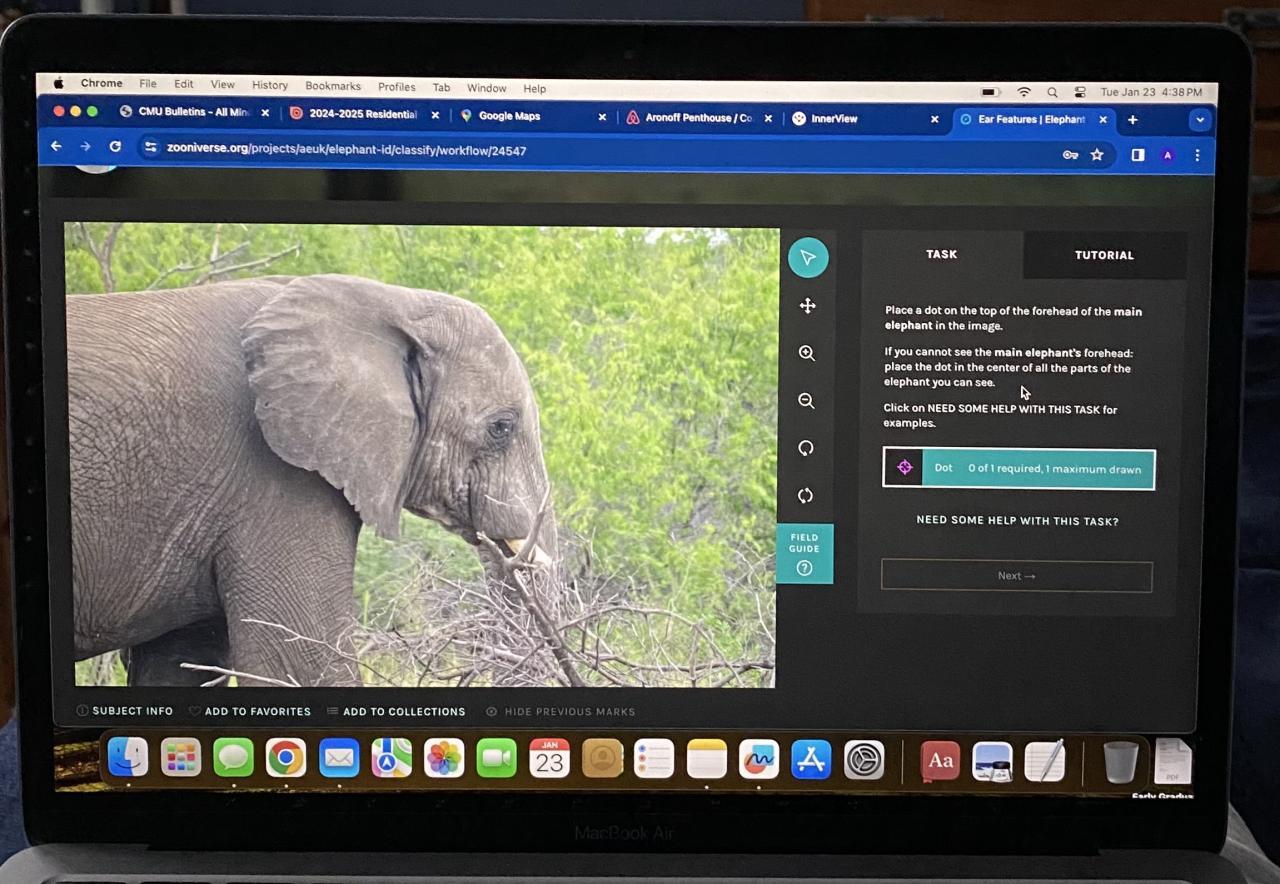Switch to 2024-2025 Residential tab

364,114
